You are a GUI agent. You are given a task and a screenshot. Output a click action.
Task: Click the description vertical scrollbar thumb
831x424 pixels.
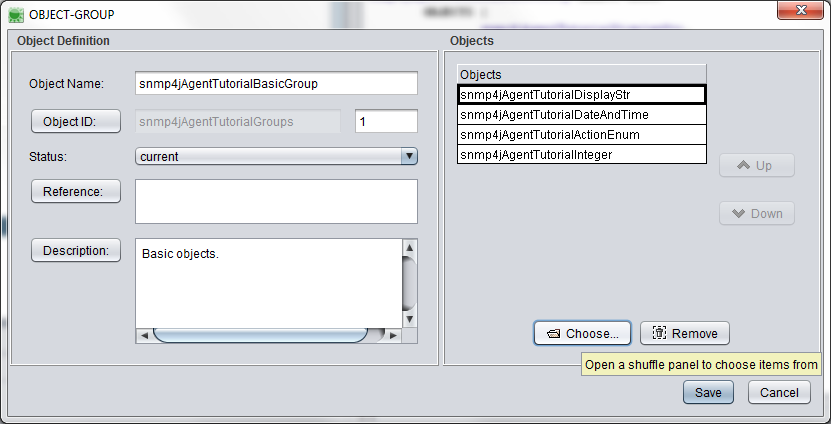point(409,284)
